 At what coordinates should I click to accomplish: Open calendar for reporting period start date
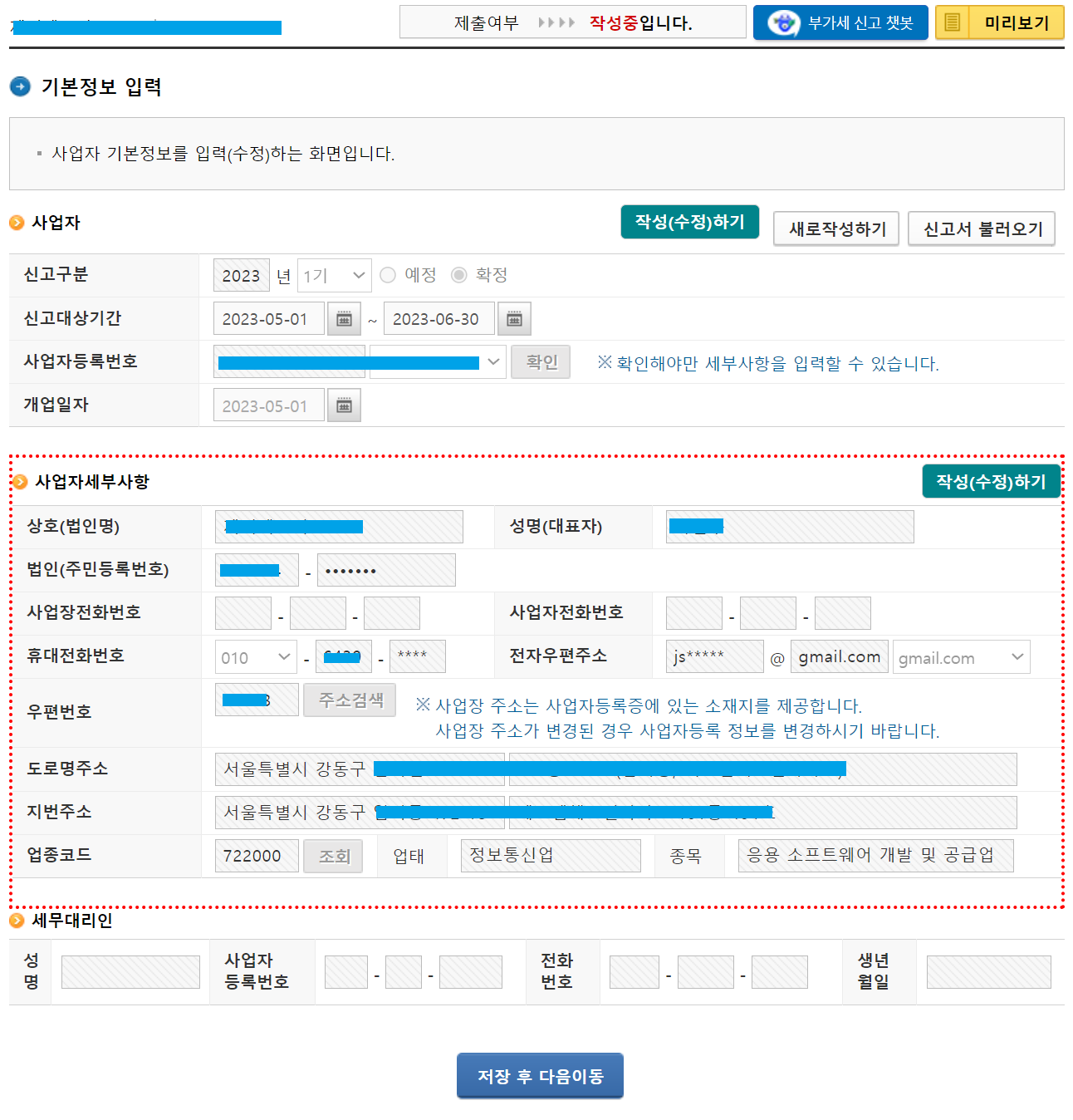click(343, 318)
